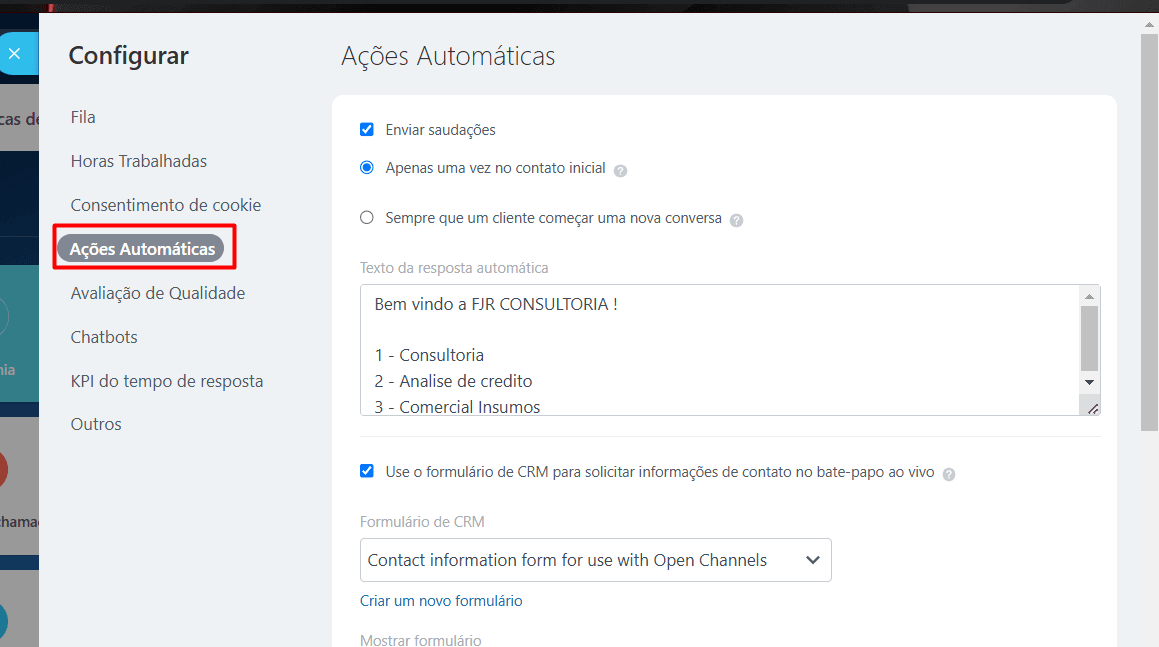Switch to 'Avaliação de Qualidade' section
The height and width of the screenshot is (647, 1159).
point(158,293)
